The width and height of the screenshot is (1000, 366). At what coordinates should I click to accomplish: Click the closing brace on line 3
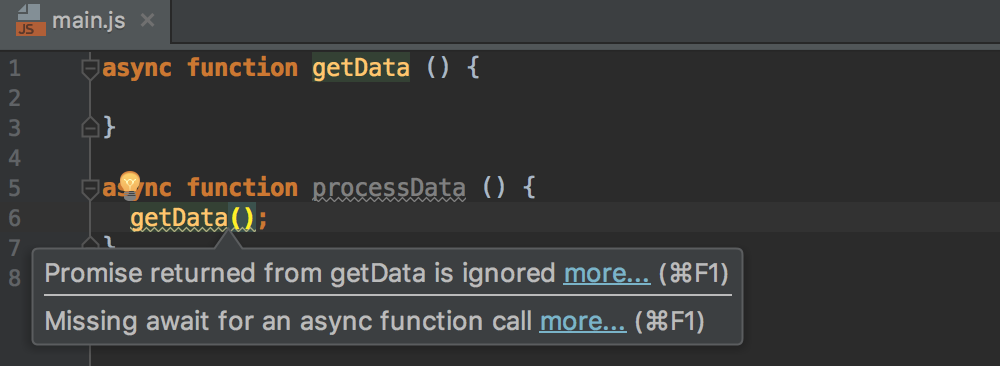pos(109,128)
